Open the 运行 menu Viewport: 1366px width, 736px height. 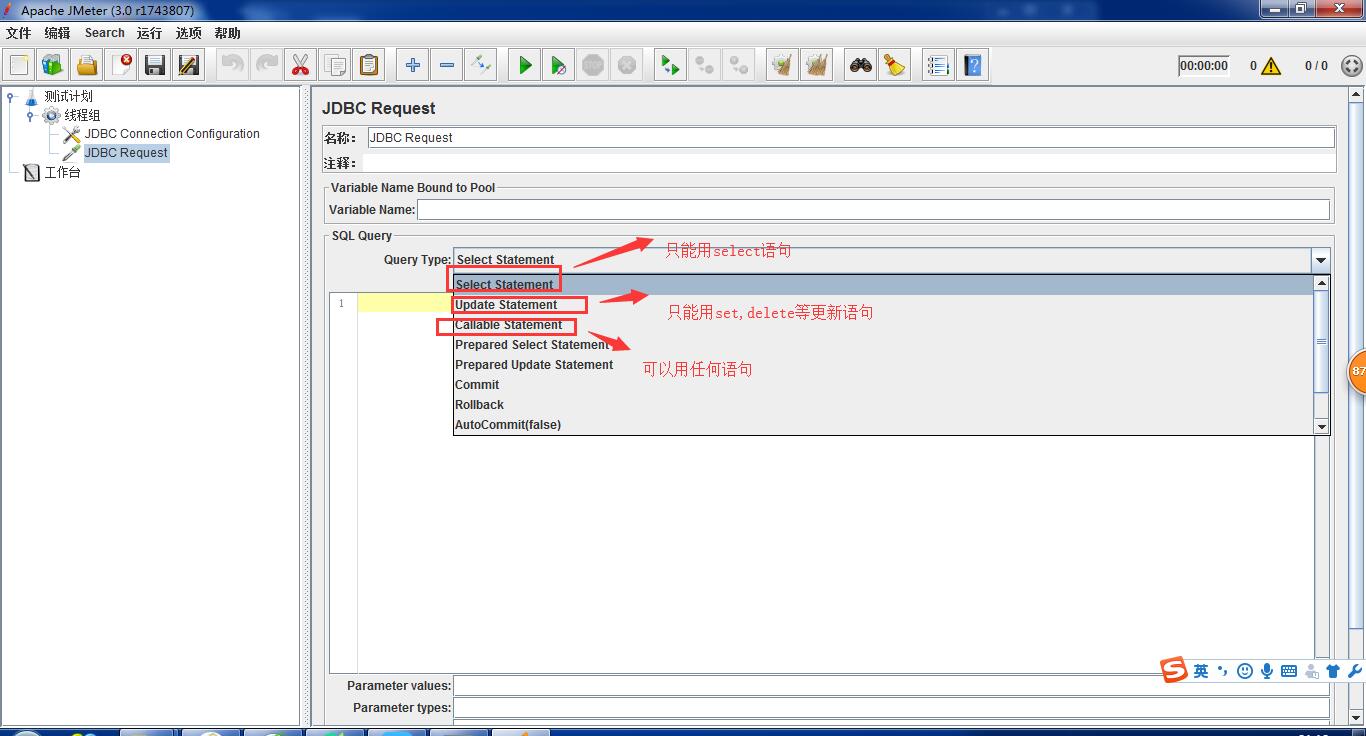tap(150, 33)
